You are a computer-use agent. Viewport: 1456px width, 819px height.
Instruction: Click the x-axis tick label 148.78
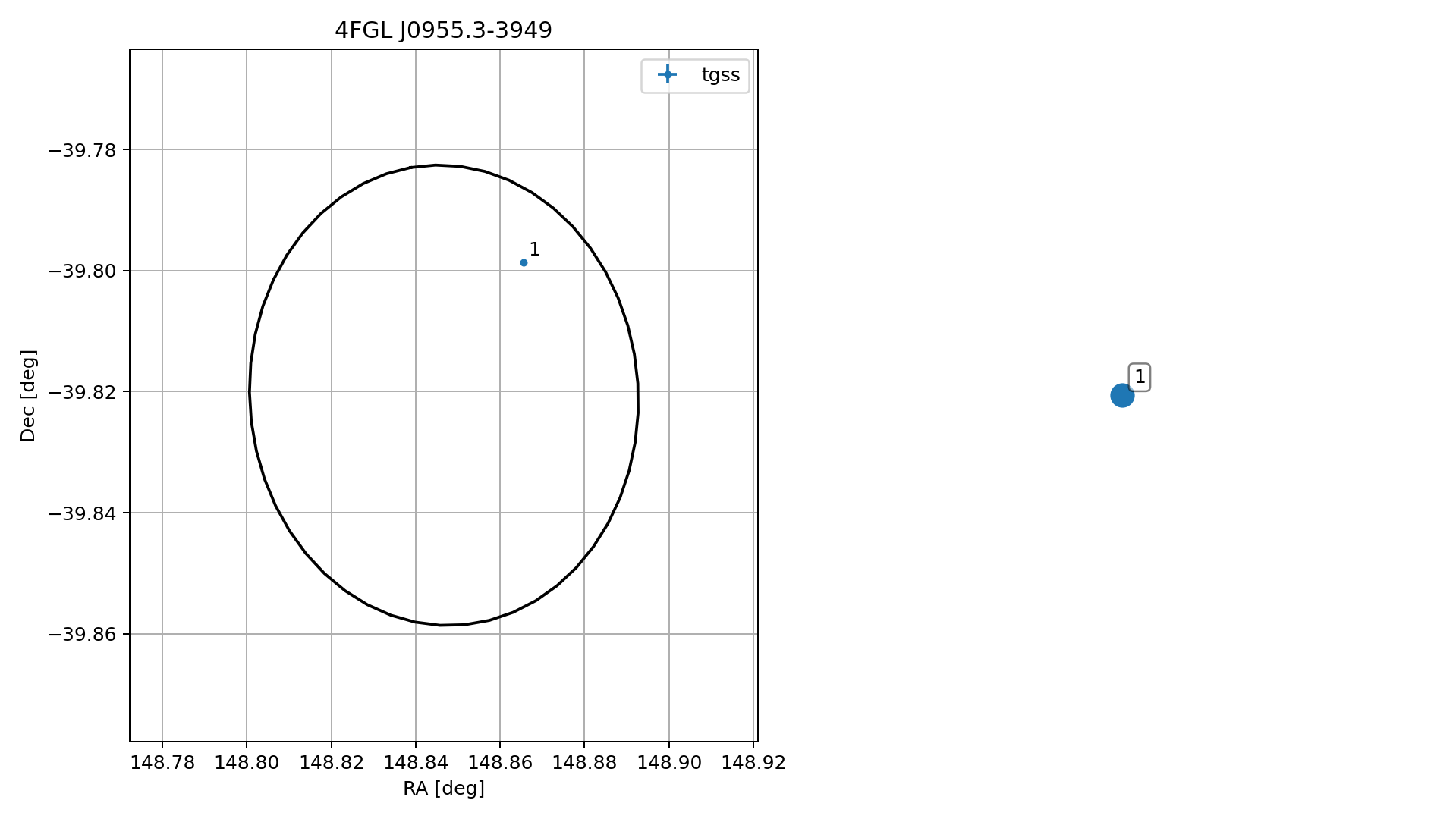click(162, 762)
